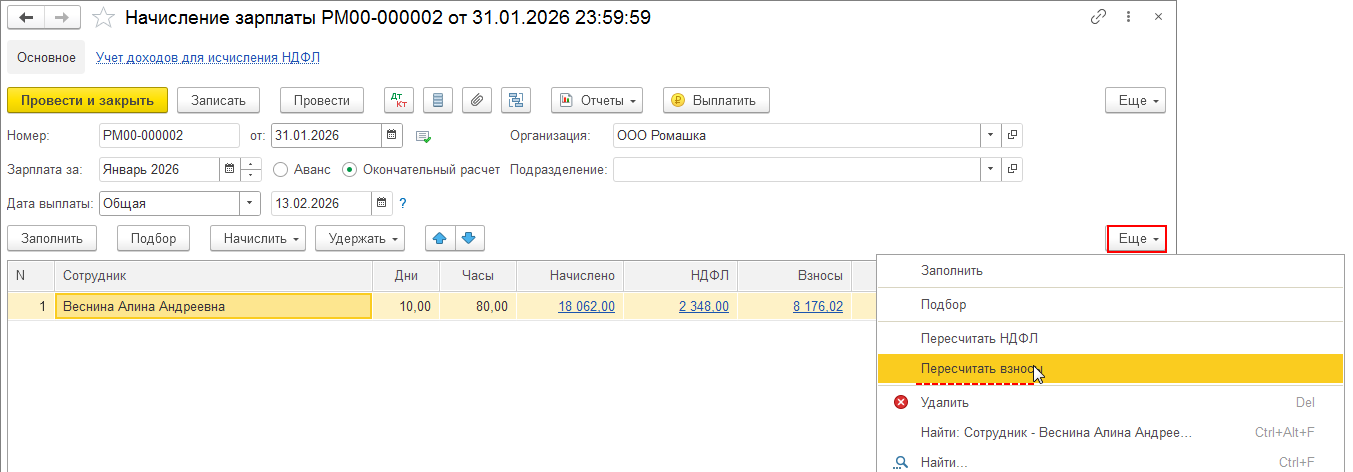The image size is (1353, 472).
Task: Select the Окончательный расчет radio button
Action: pos(350,169)
